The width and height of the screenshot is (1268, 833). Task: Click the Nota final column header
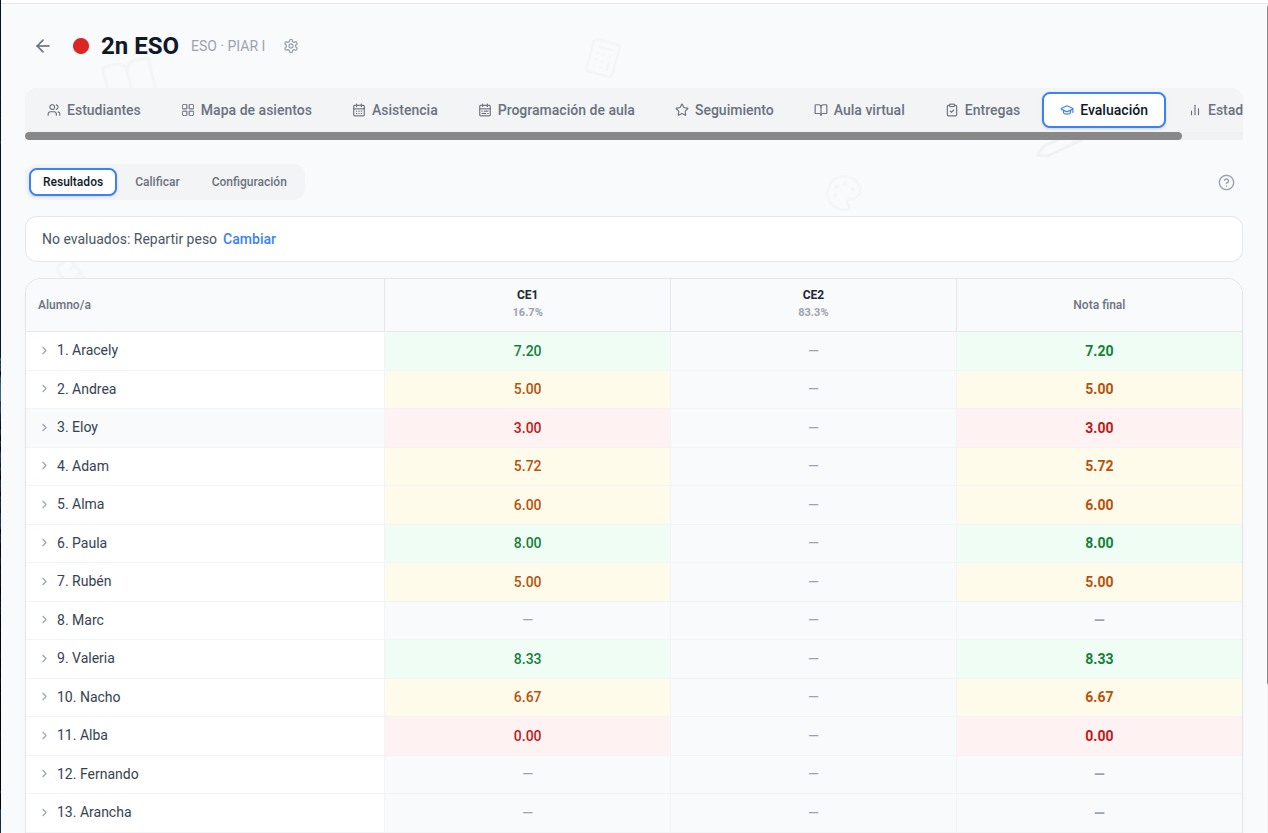(x=1099, y=304)
